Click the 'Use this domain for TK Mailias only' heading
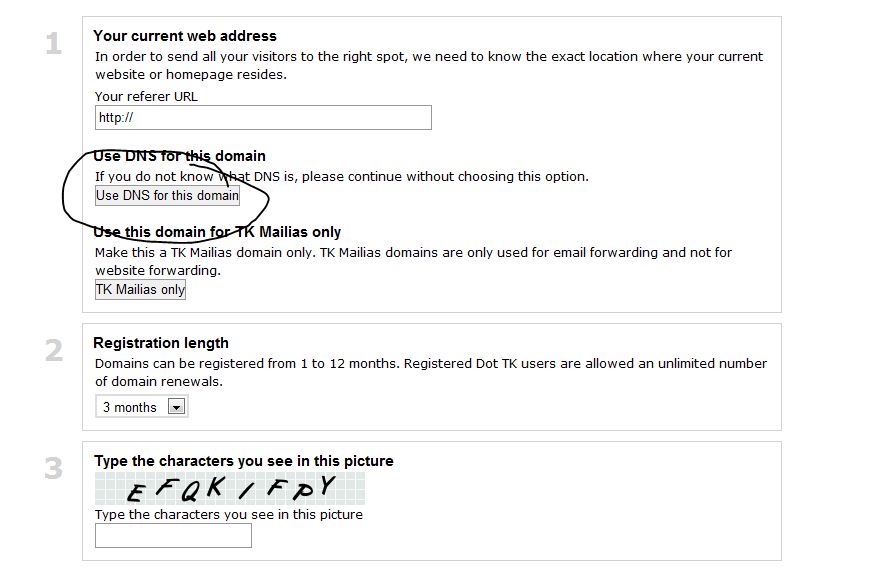Image resolution: width=873 pixels, height=575 pixels. pos(217,232)
